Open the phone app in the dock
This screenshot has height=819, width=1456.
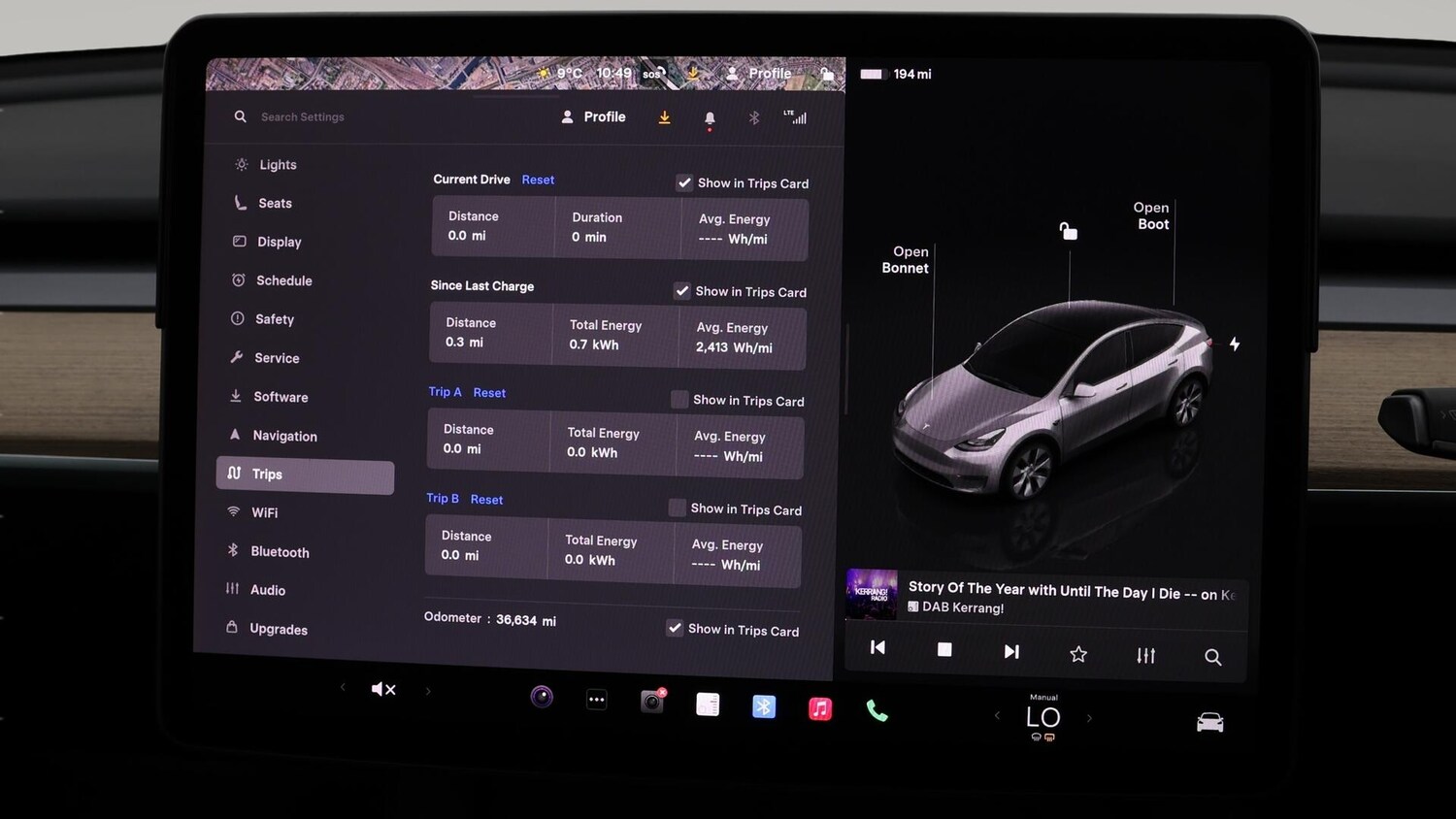point(877,708)
